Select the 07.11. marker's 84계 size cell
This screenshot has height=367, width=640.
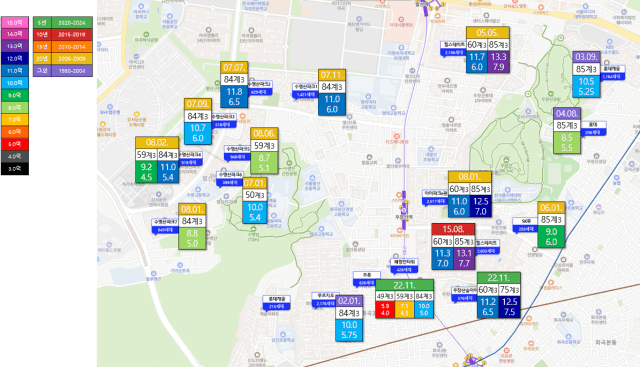click(x=332, y=87)
